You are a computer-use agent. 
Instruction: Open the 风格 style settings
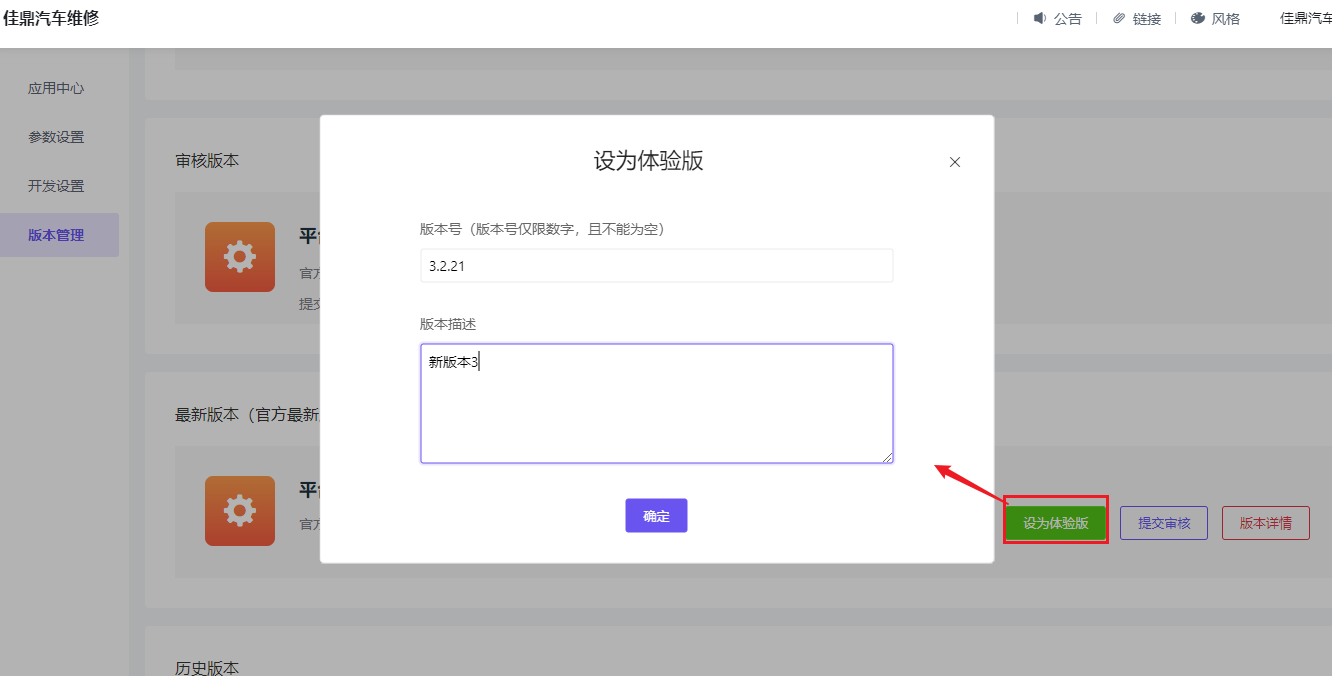point(1225,18)
